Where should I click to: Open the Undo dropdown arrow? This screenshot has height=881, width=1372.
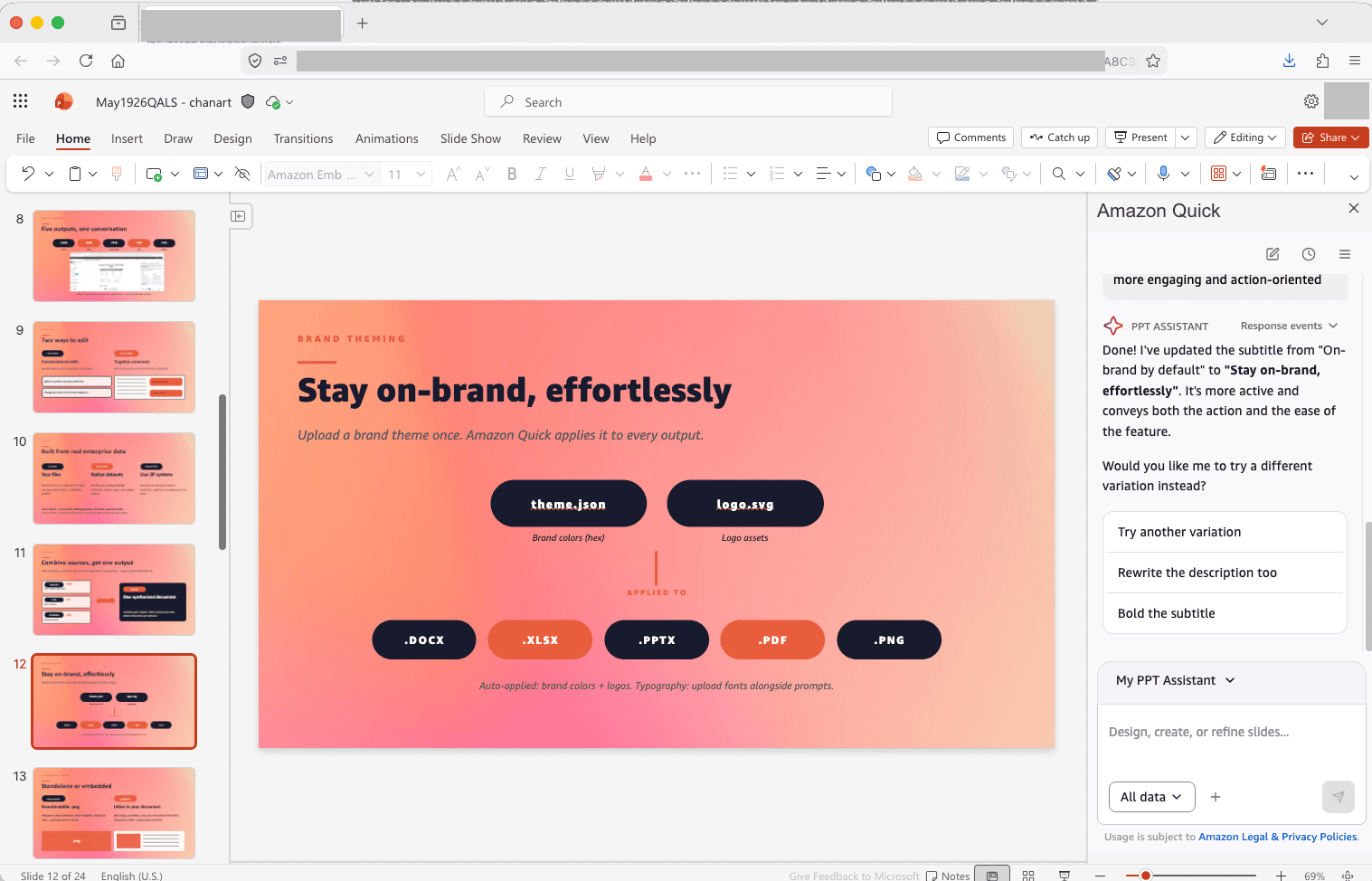[49, 174]
